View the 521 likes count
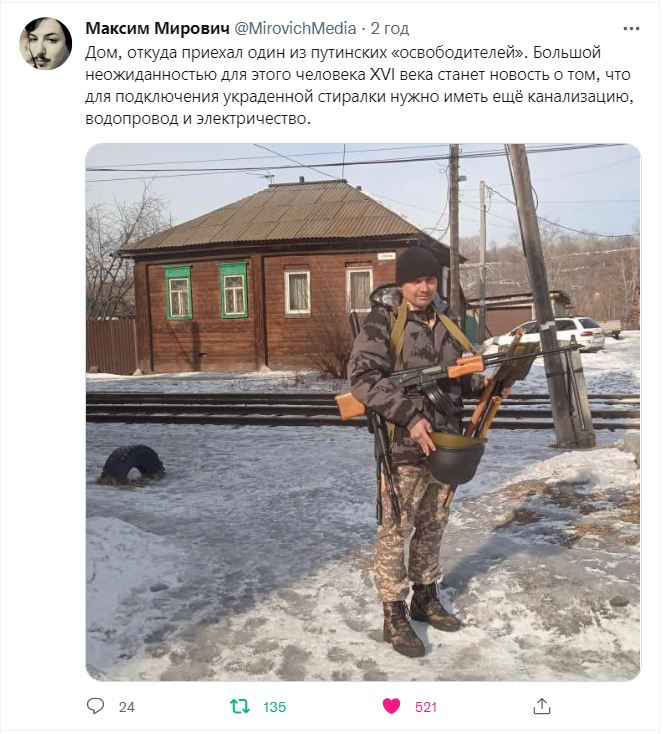This screenshot has height=734, width=666. (x=426, y=707)
